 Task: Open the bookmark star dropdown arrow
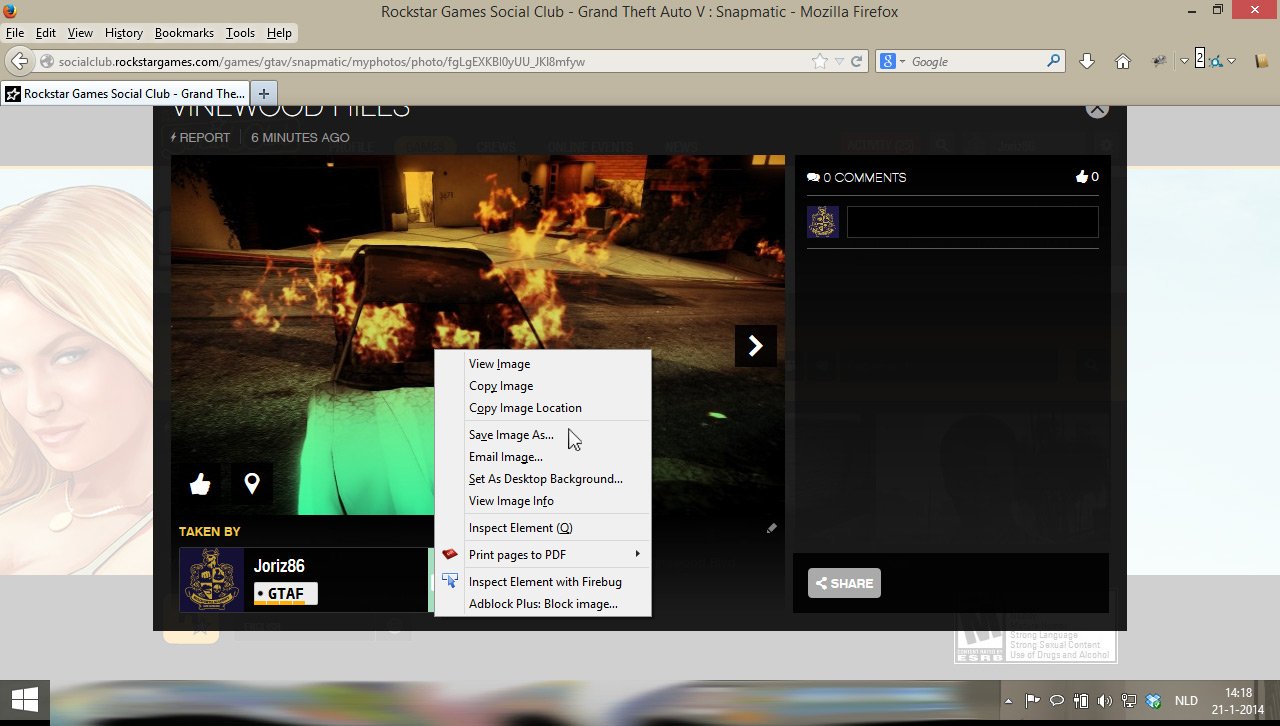click(x=839, y=62)
